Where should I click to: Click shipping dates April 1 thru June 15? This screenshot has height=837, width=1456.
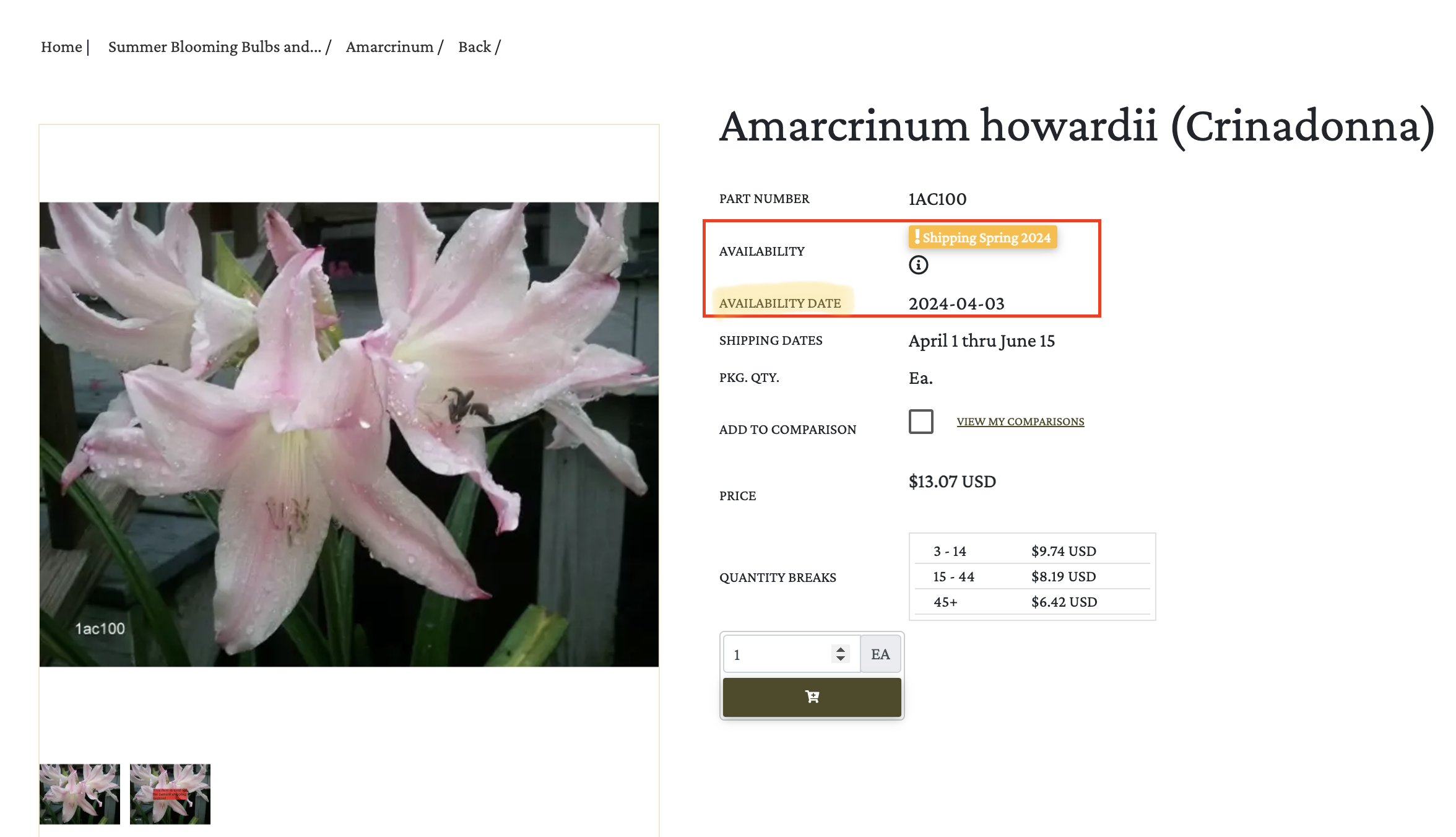tap(981, 341)
